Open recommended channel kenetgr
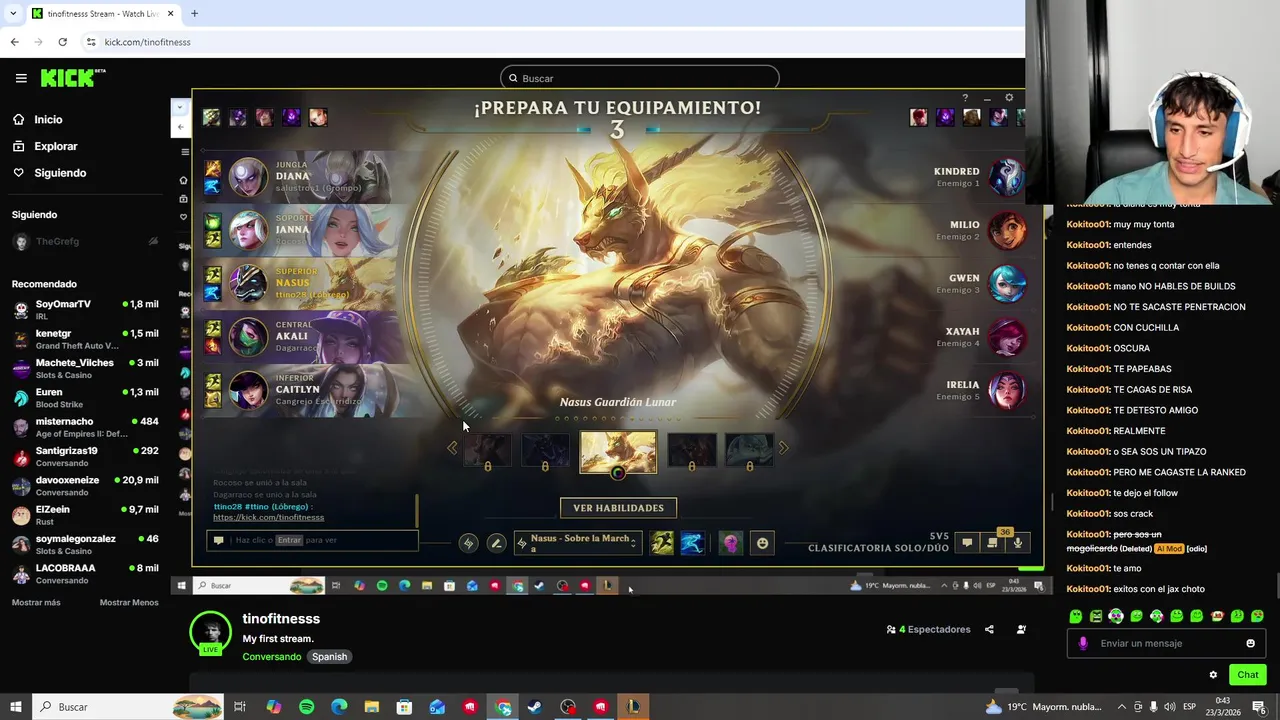This screenshot has width=1280, height=720. (85, 338)
